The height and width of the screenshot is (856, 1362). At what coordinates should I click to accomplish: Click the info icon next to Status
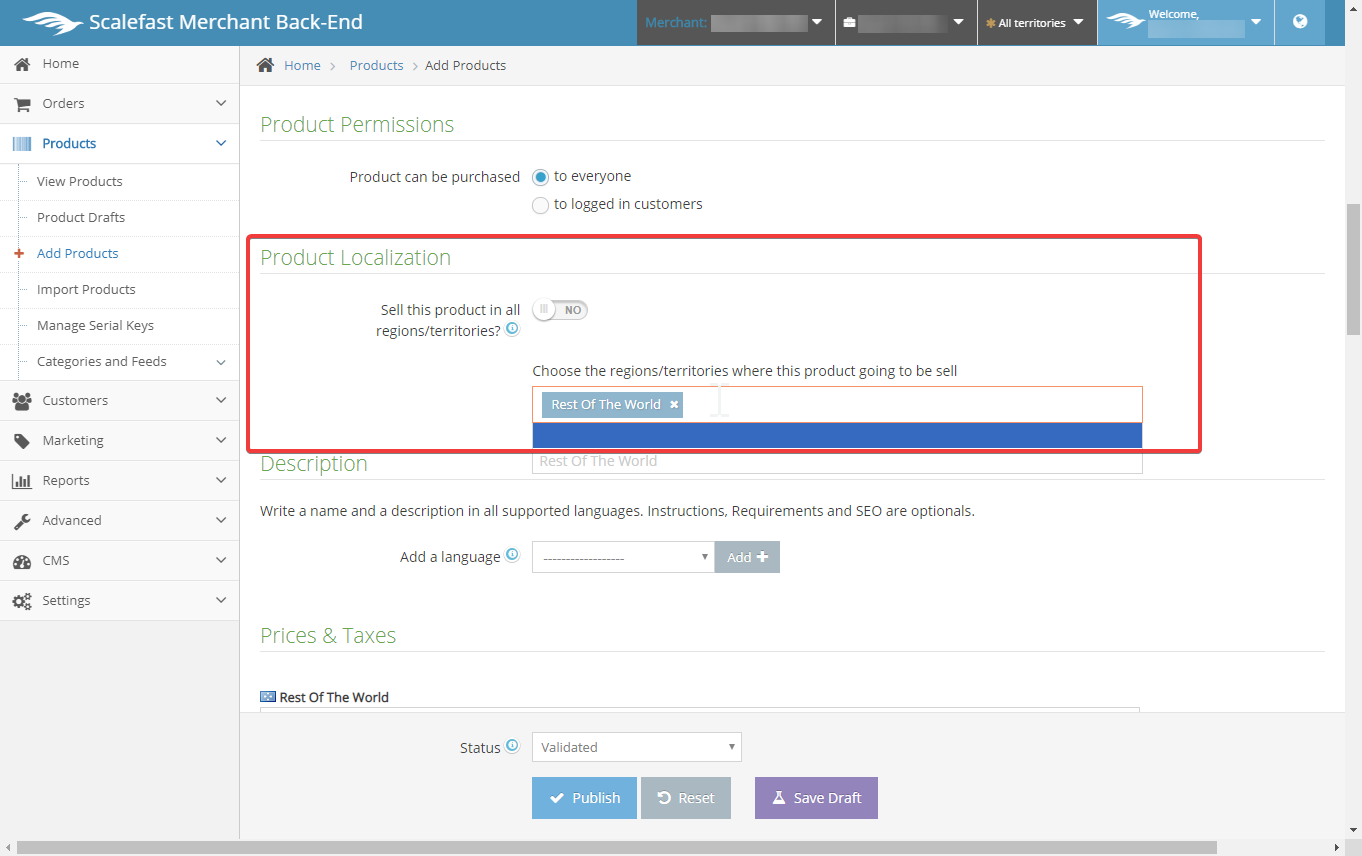(x=512, y=746)
